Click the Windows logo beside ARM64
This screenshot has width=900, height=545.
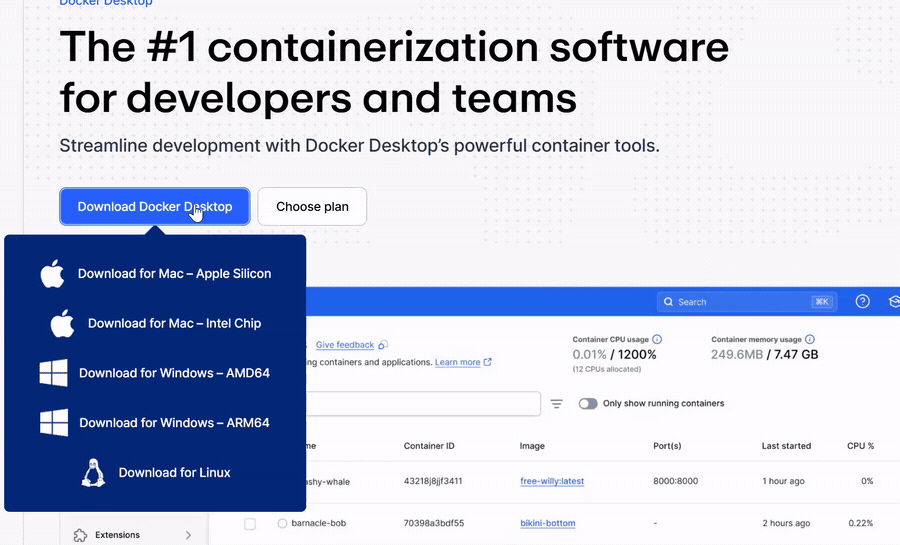click(54, 423)
